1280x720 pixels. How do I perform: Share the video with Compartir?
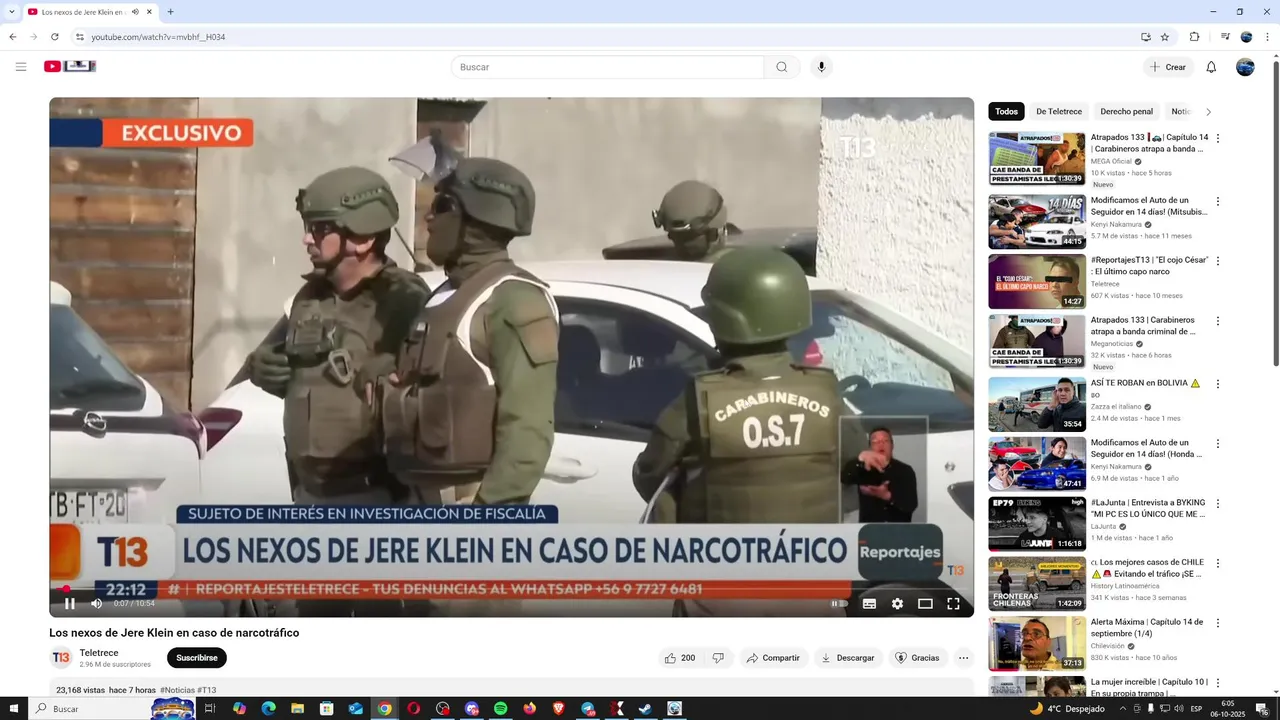click(x=774, y=658)
